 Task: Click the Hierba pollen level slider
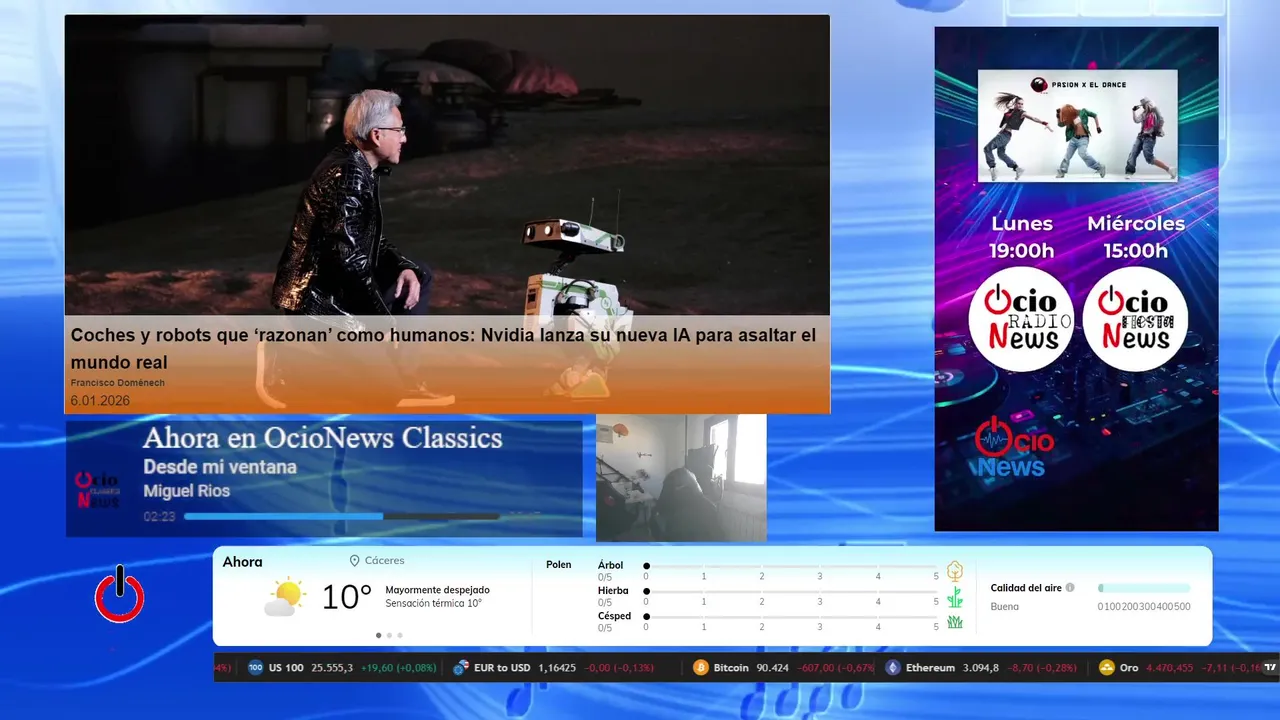(x=791, y=592)
